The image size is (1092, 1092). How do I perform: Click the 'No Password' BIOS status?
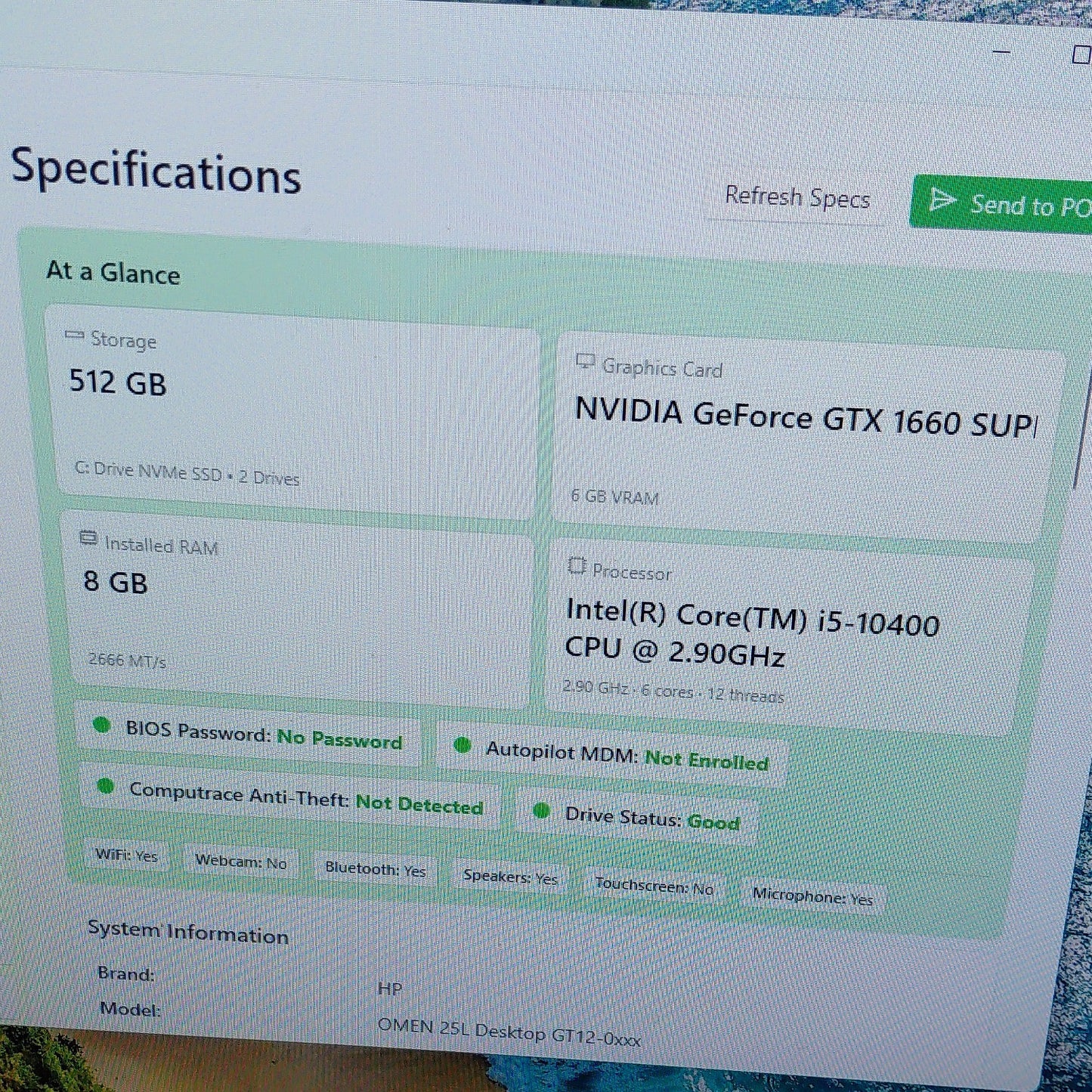tap(339, 738)
